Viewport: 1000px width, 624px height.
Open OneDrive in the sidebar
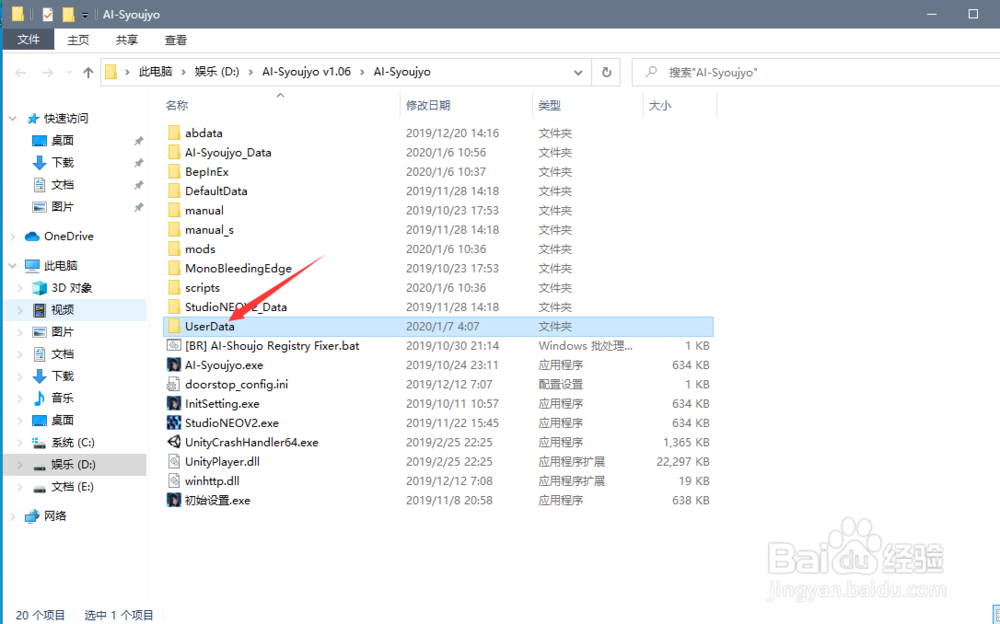[68, 236]
